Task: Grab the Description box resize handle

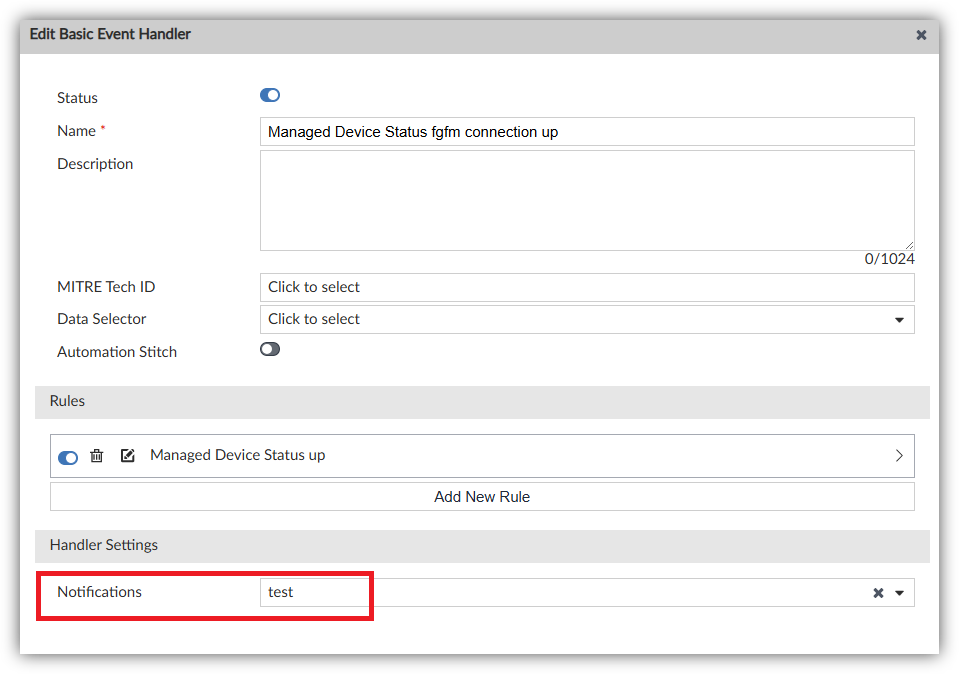Action: coord(909,245)
